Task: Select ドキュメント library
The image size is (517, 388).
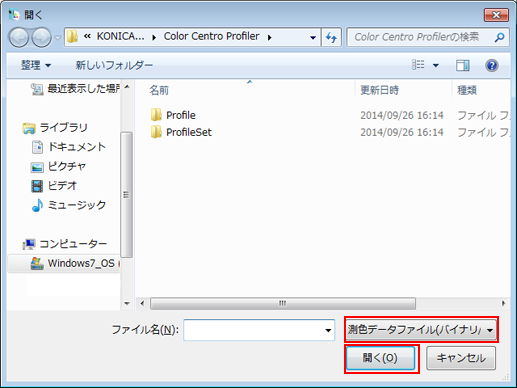Action: pos(69,147)
